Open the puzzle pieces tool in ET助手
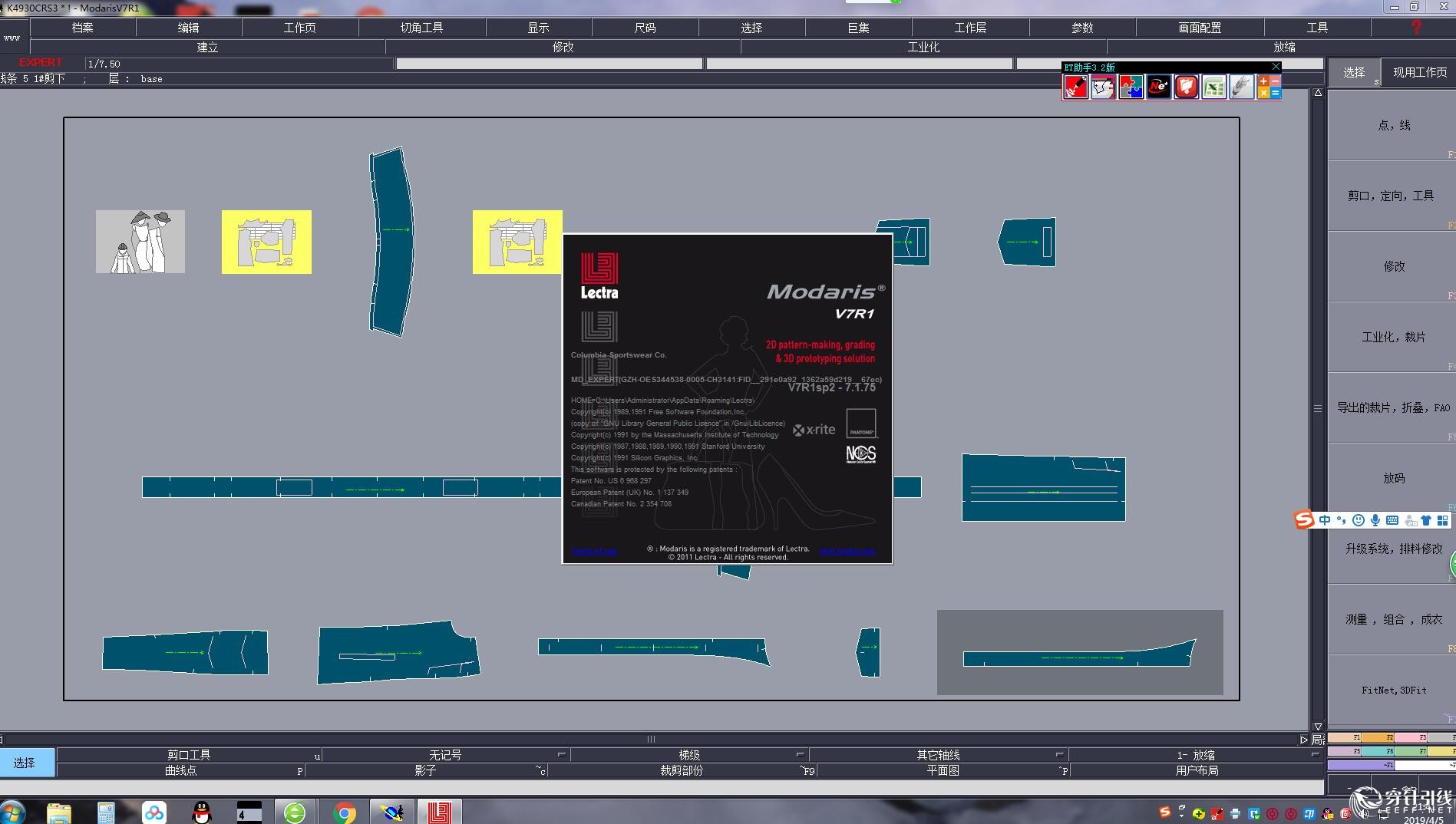Image resolution: width=1456 pixels, height=824 pixels. (1131, 87)
